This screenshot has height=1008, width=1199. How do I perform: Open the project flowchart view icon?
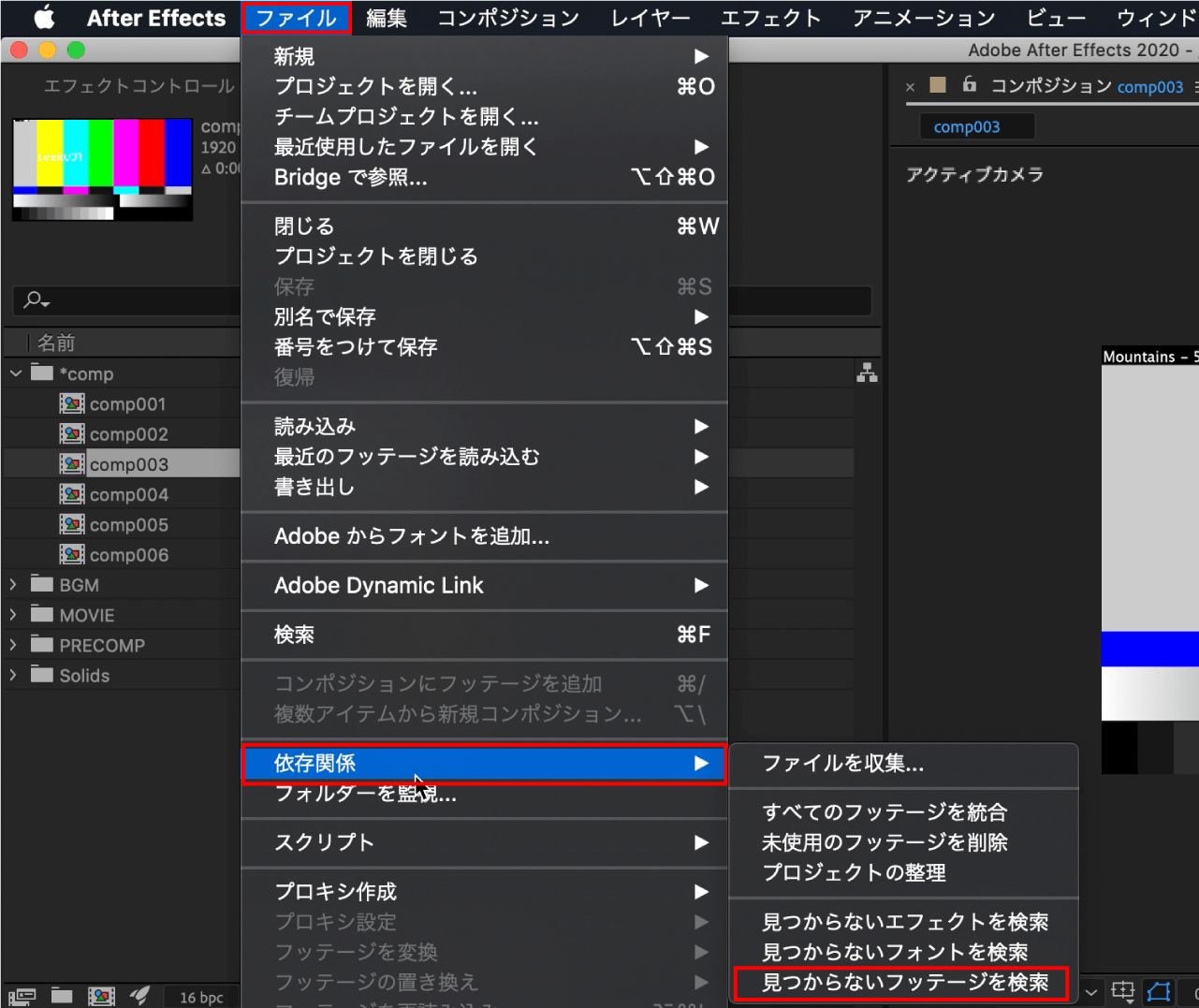tap(867, 373)
